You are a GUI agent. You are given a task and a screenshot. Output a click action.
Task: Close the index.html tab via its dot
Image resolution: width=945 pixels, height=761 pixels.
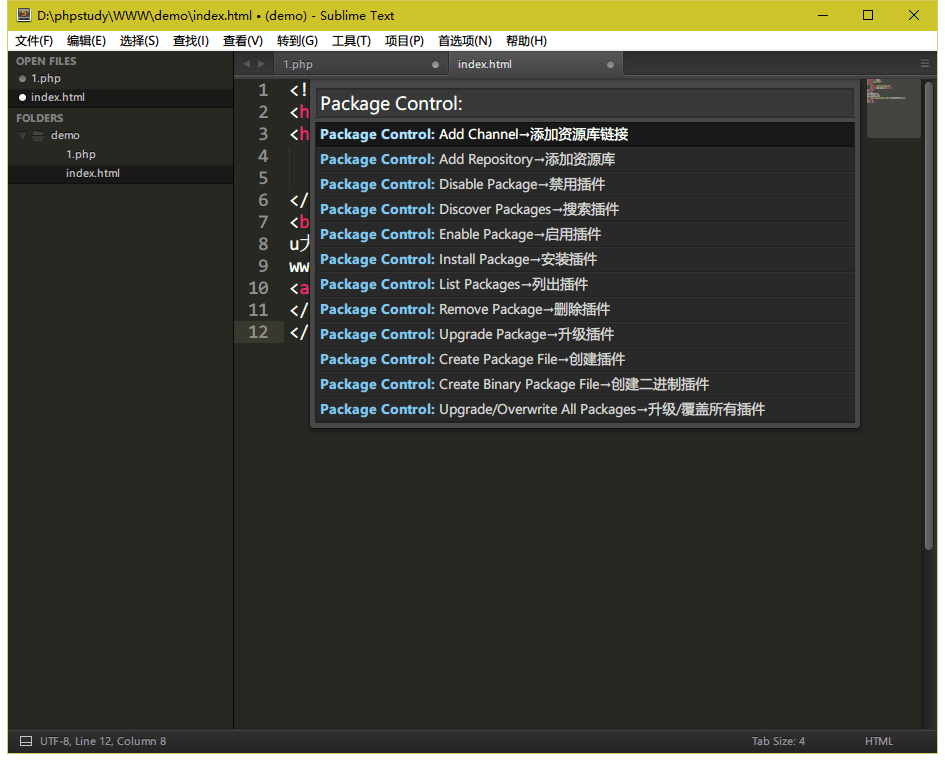pos(610,65)
